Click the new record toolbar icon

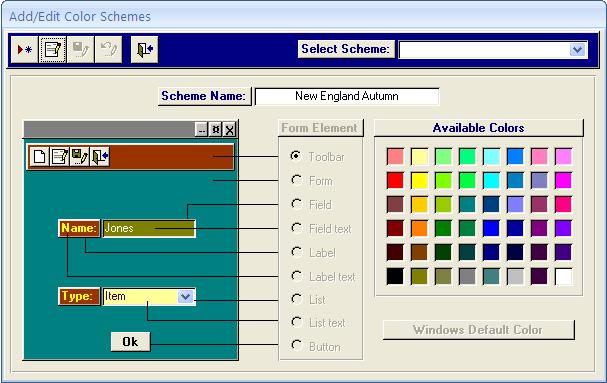click(25, 50)
